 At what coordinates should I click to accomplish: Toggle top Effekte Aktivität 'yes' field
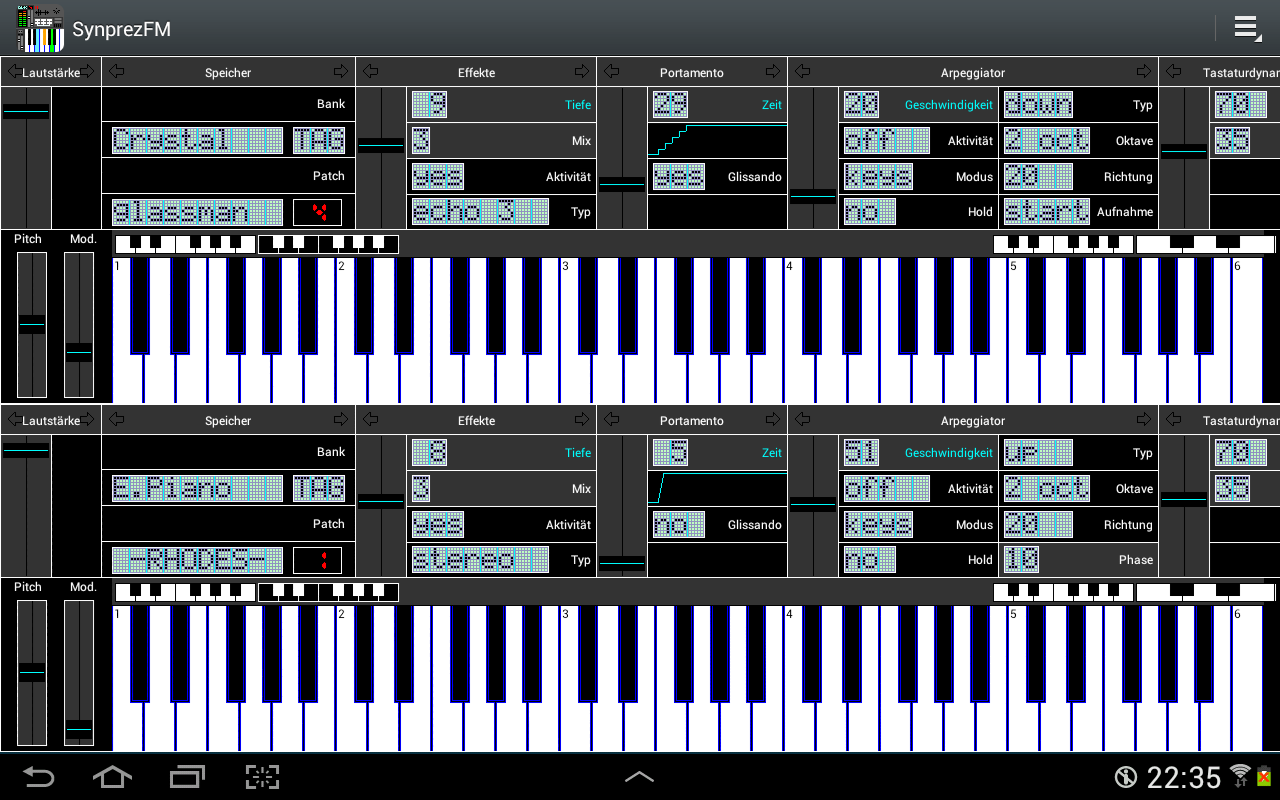point(438,177)
